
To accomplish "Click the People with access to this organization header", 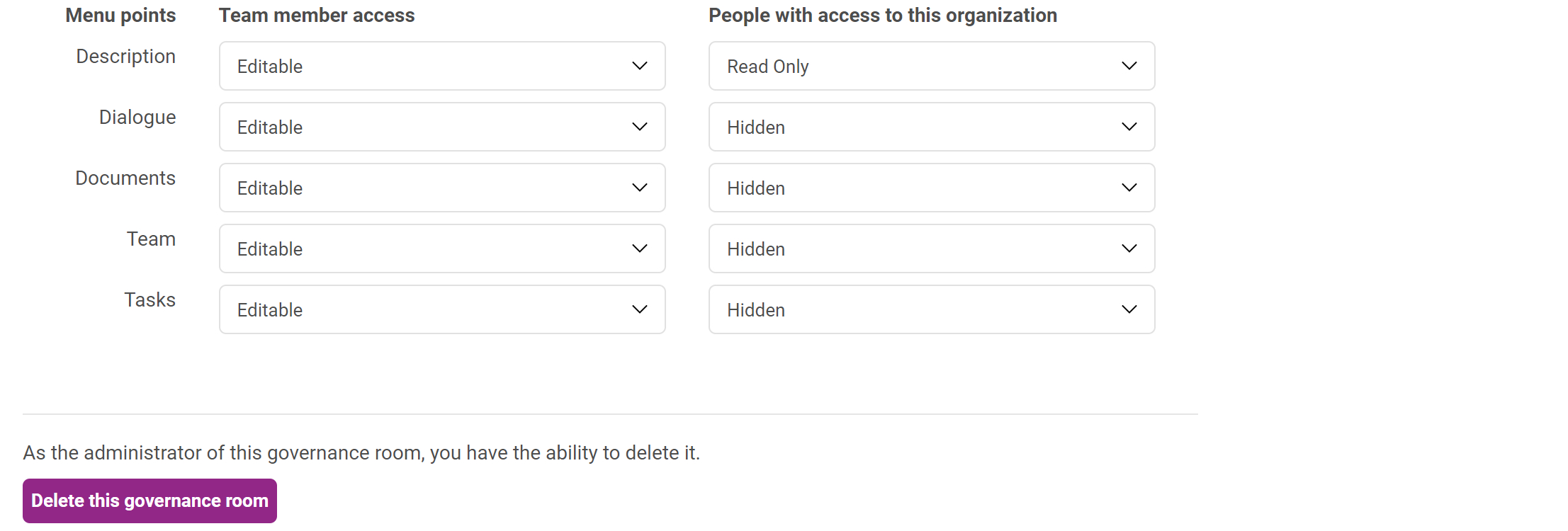I will pos(883,16).
